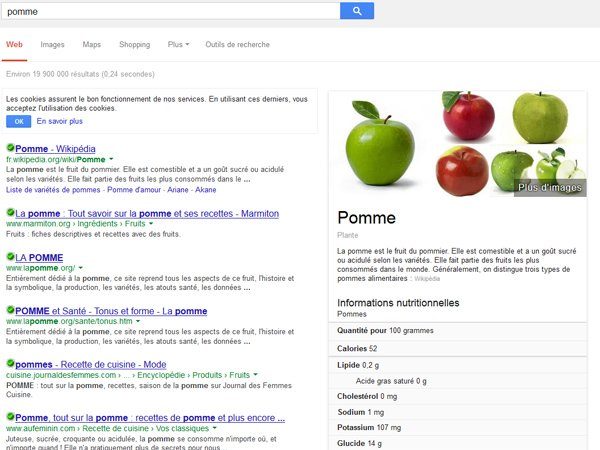Viewport: 600px width, 450px height.
Task: Open the dropdown arrow after aufeminin Vos classiques
Action: [215, 428]
